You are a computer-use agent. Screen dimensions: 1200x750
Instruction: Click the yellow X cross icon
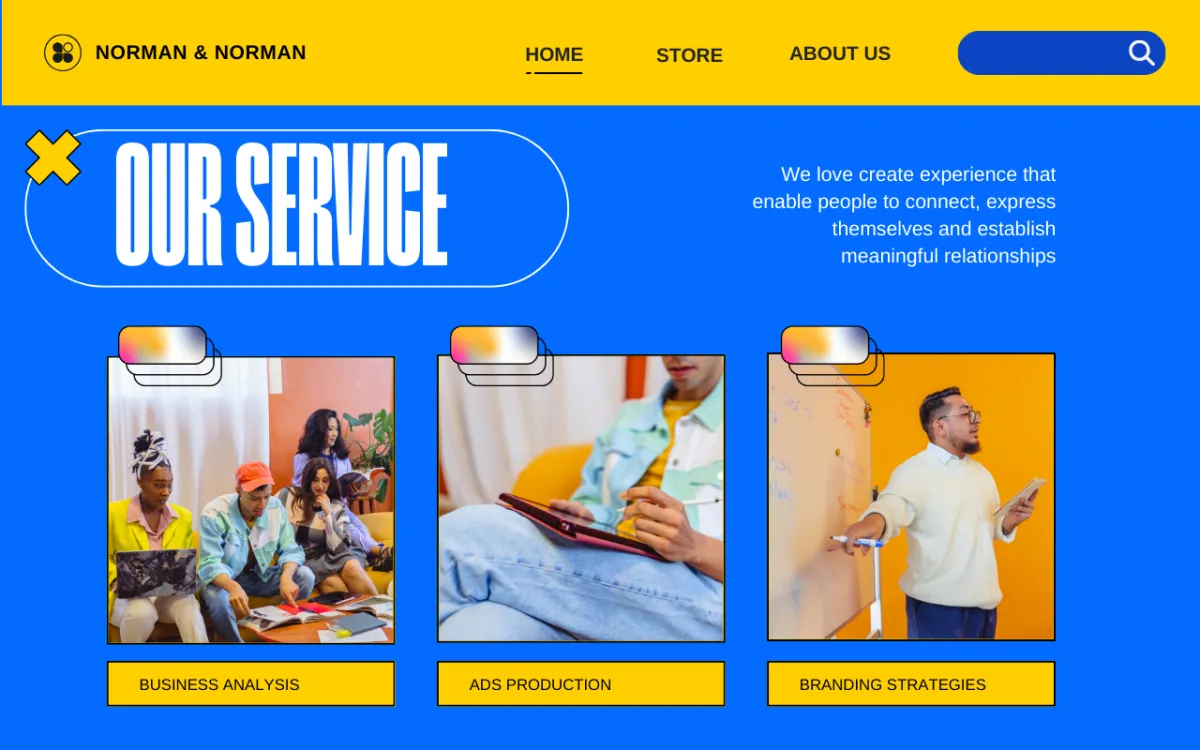53,158
